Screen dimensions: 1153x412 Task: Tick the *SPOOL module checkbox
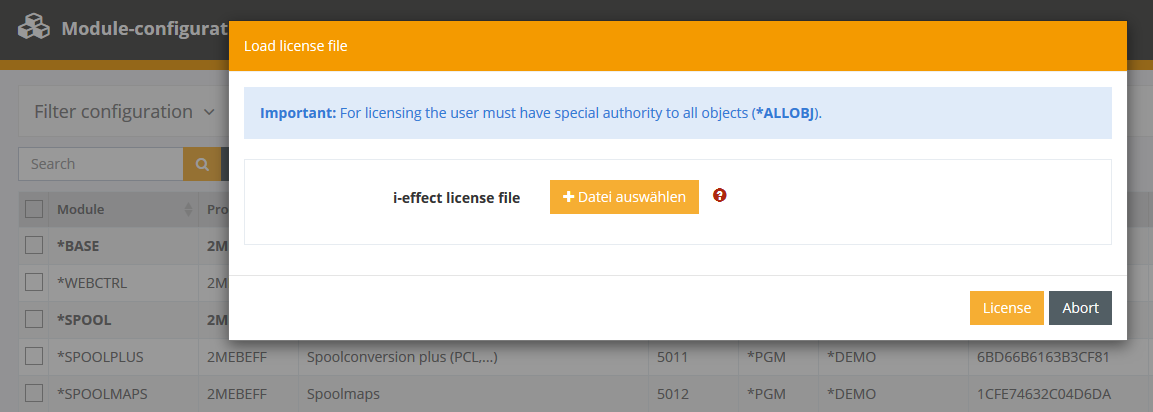point(34,319)
